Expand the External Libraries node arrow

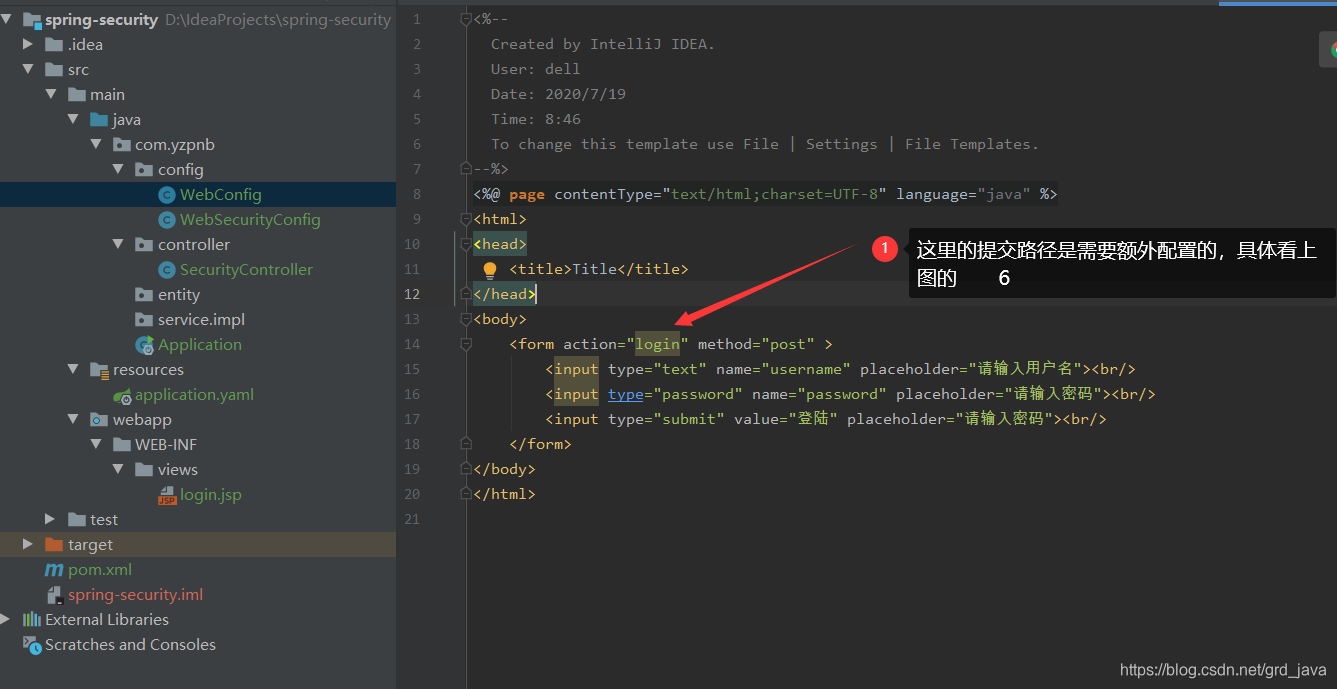click(7, 619)
